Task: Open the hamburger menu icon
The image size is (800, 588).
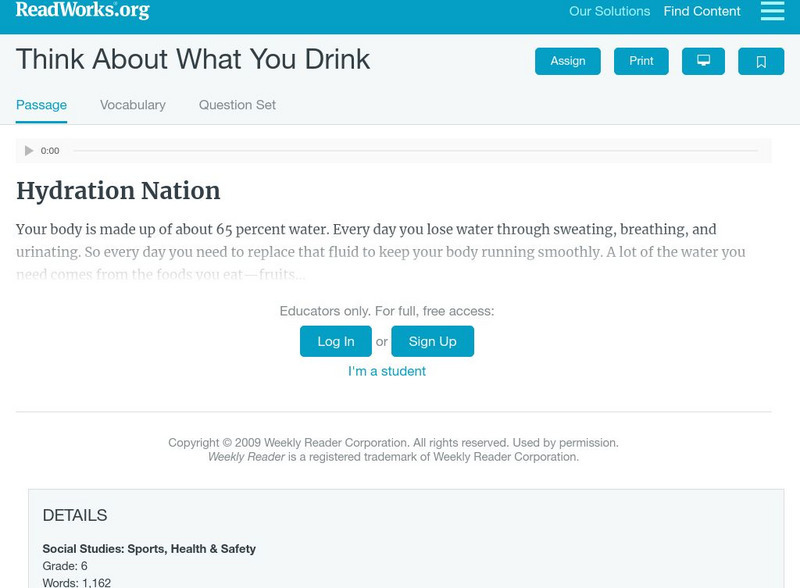Action: tap(772, 11)
